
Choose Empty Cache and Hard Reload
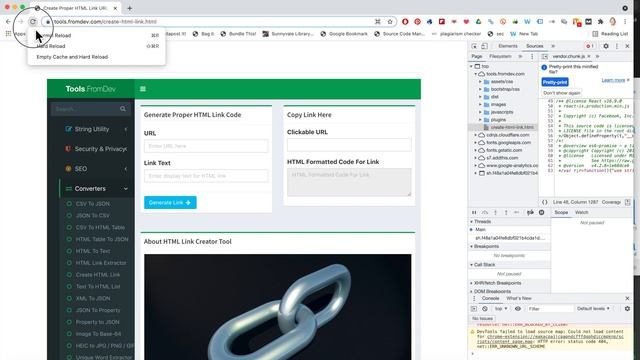96,57
